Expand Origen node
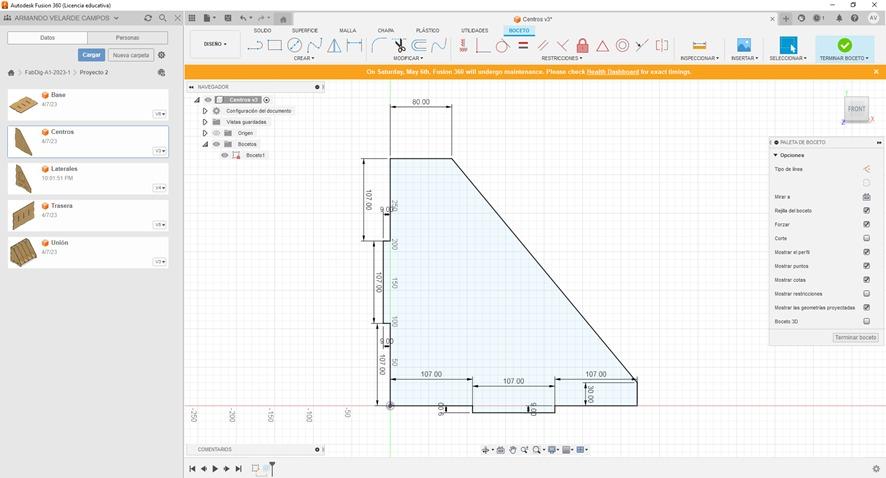Image resolution: width=886 pixels, height=478 pixels. [205, 133]
